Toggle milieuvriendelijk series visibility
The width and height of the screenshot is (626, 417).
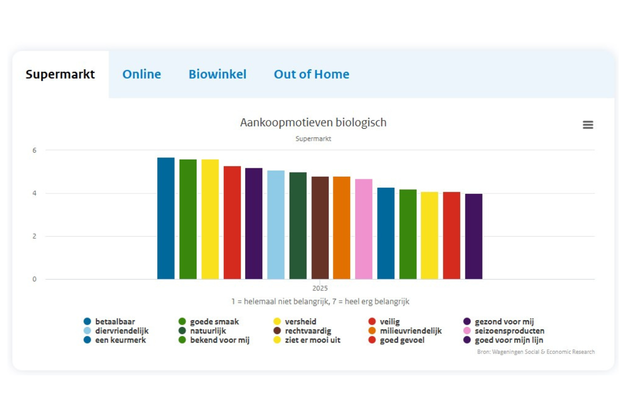point(371,331)
